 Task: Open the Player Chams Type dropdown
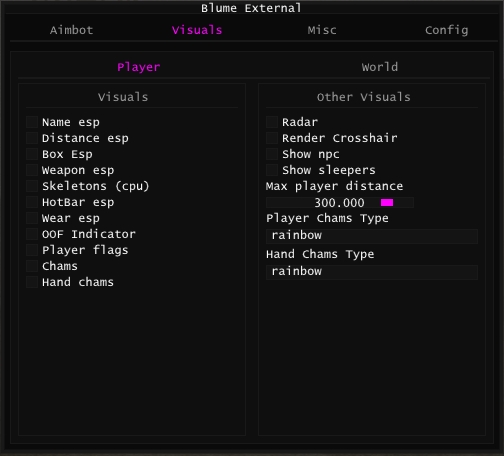click(372, 236)
